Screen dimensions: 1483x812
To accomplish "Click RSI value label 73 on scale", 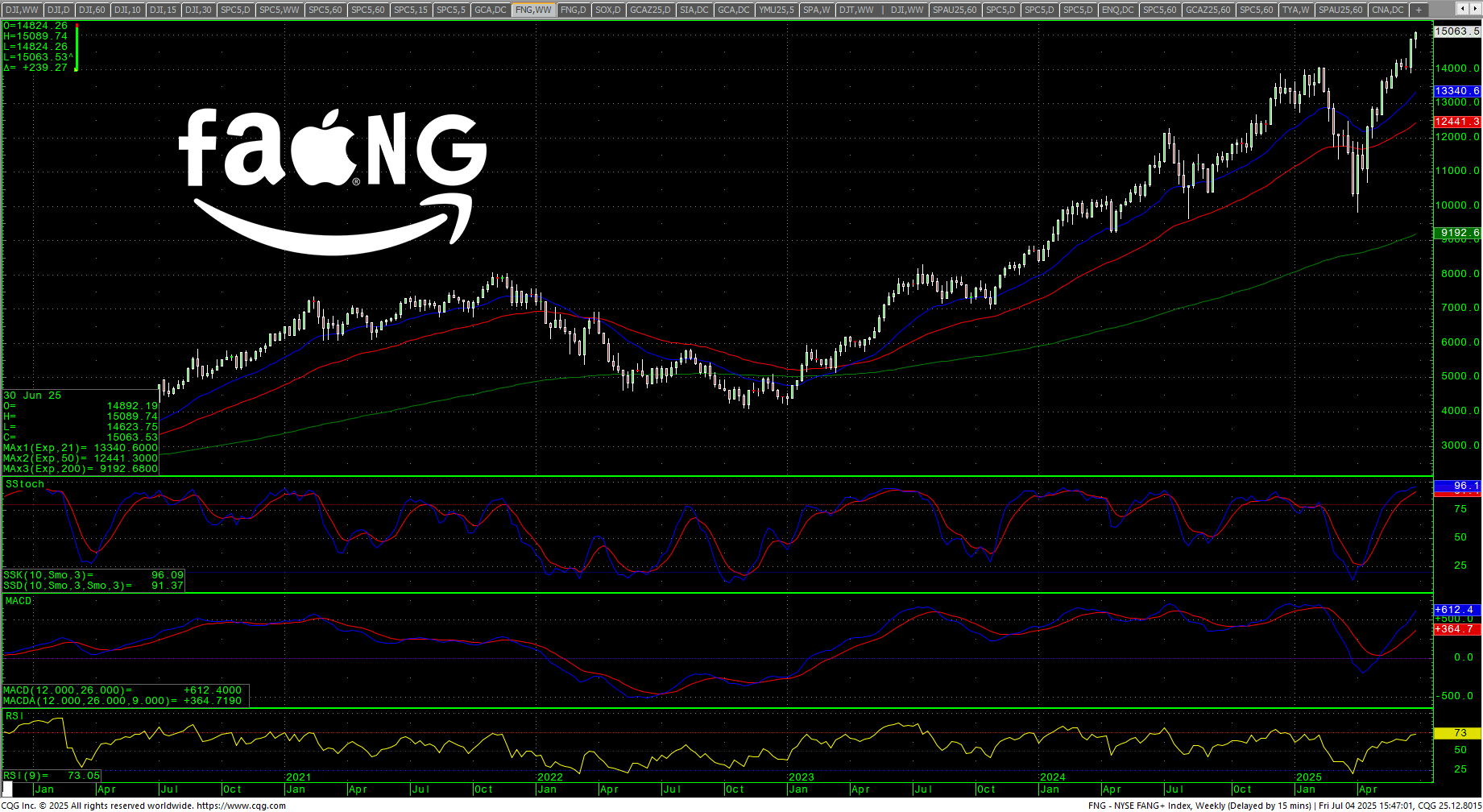I will (1457, 733).
